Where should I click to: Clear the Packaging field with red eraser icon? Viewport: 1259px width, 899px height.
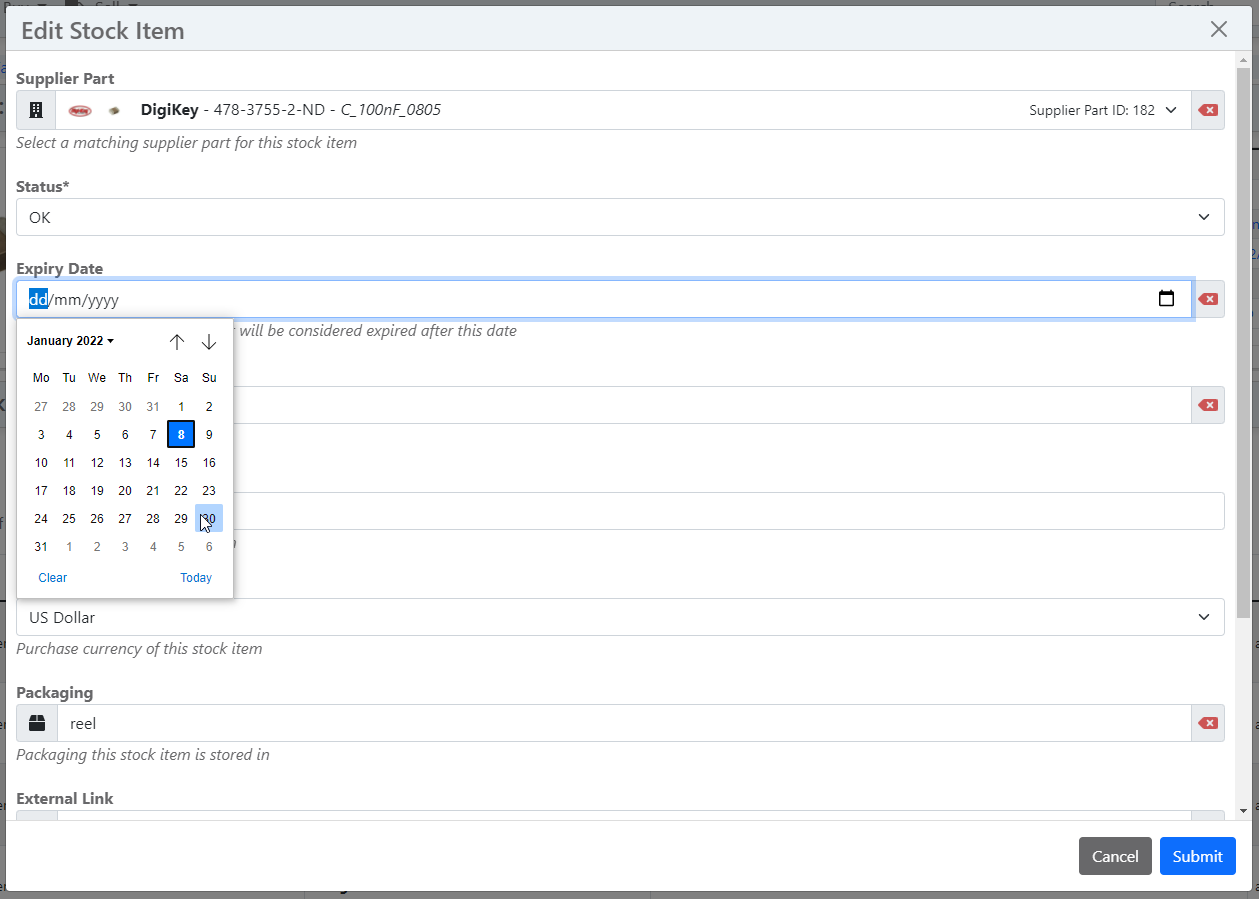1208,723
